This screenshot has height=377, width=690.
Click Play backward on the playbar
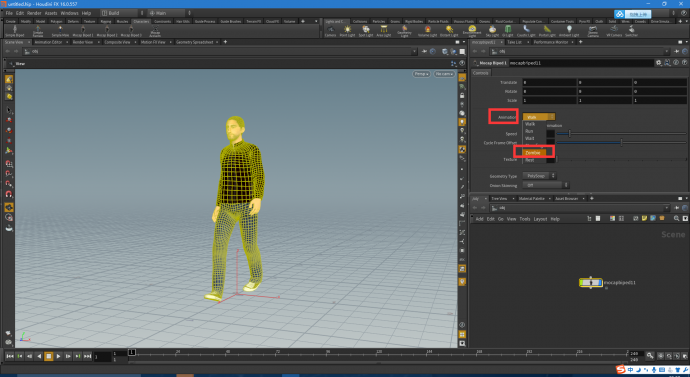pos(39,356)
